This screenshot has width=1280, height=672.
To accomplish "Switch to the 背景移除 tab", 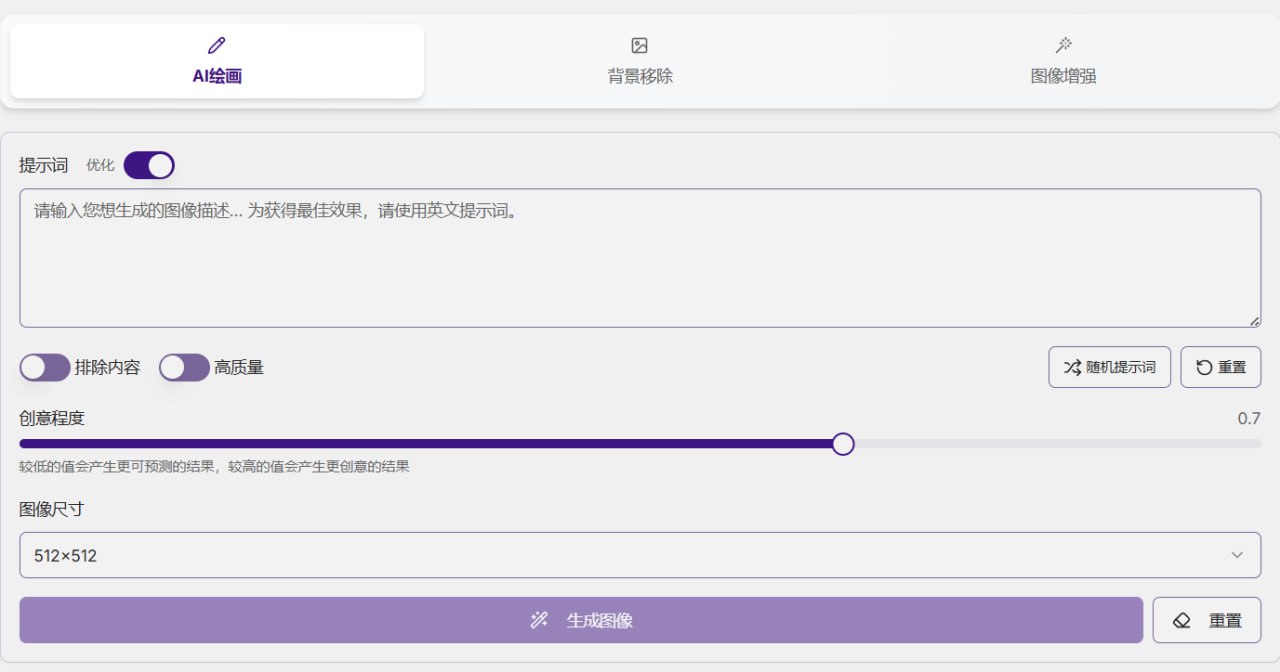I will (x=640, y=76).
